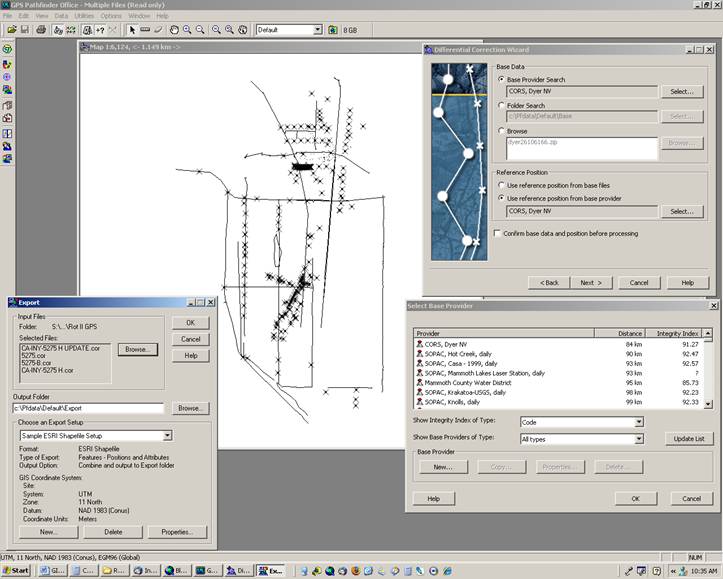Click 'Update List' in Select Base Provider

[689, 438]
